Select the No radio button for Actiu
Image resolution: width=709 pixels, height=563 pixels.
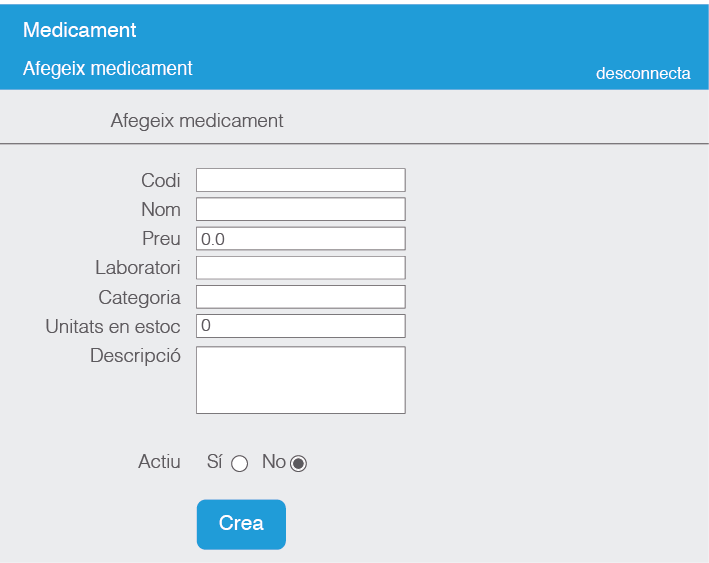click(298, 464)
